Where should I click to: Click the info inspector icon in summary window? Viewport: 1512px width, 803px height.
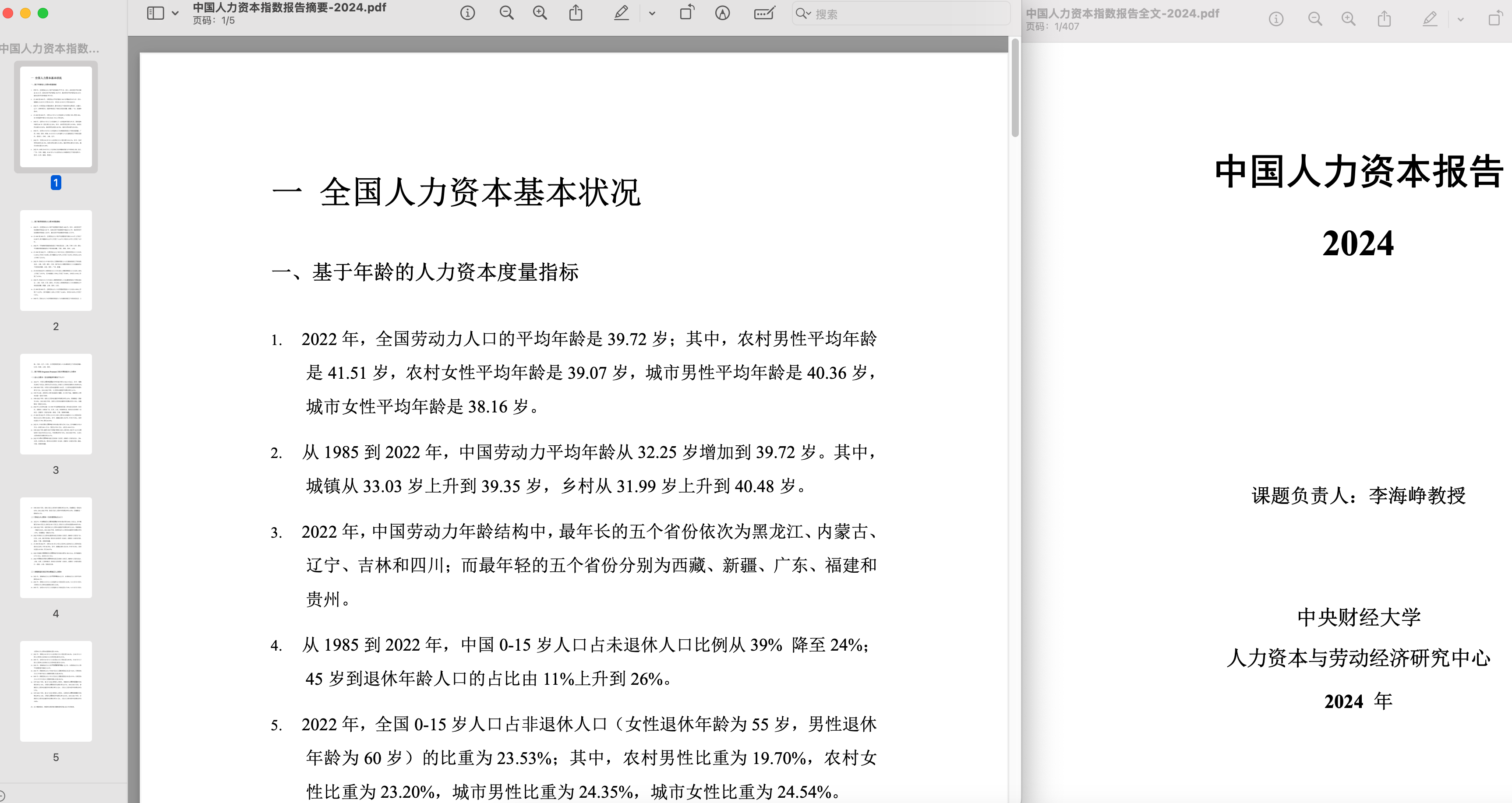[467, 13]
